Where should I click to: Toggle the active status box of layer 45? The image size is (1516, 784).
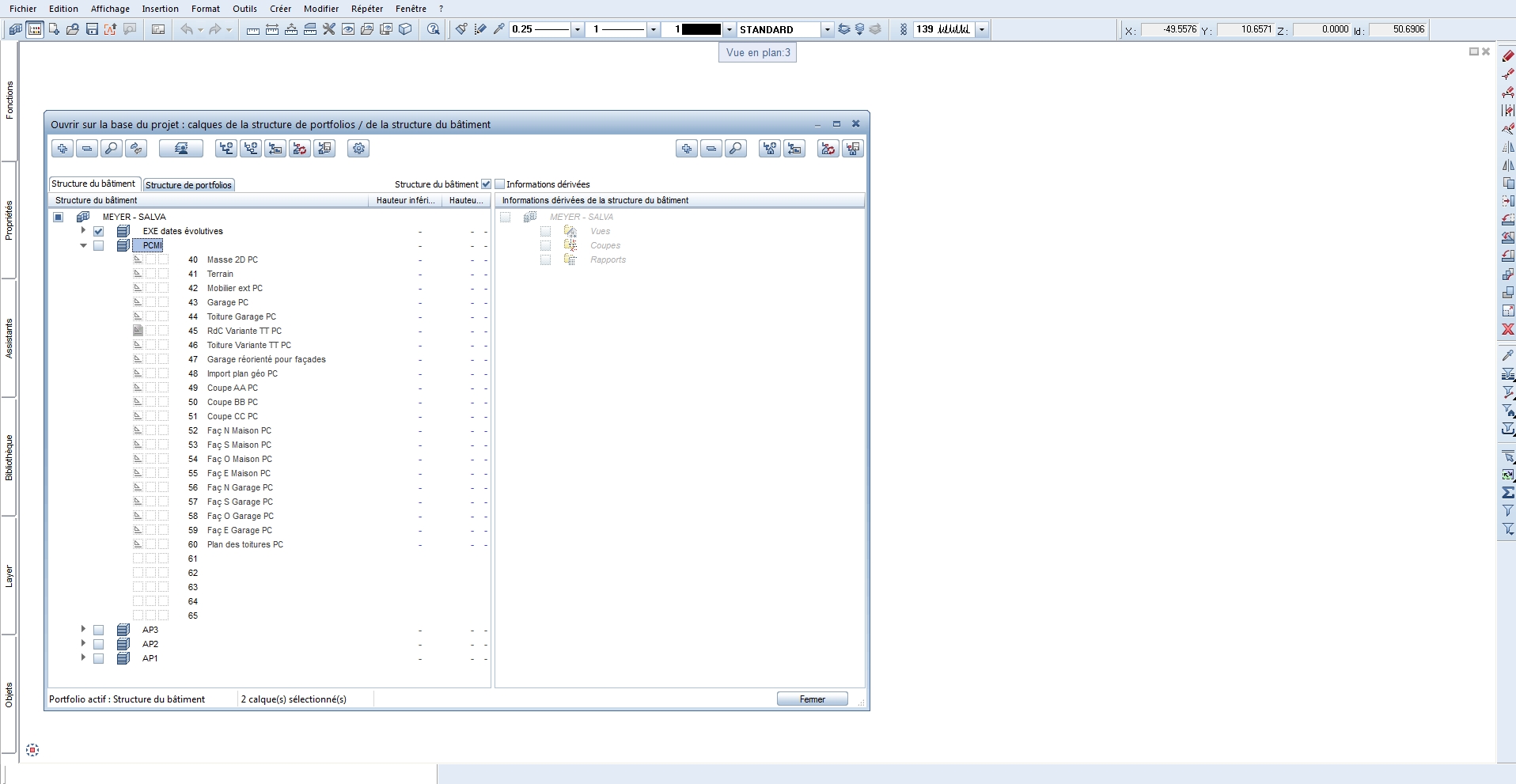pyautogui.click(x=138, y=331)
